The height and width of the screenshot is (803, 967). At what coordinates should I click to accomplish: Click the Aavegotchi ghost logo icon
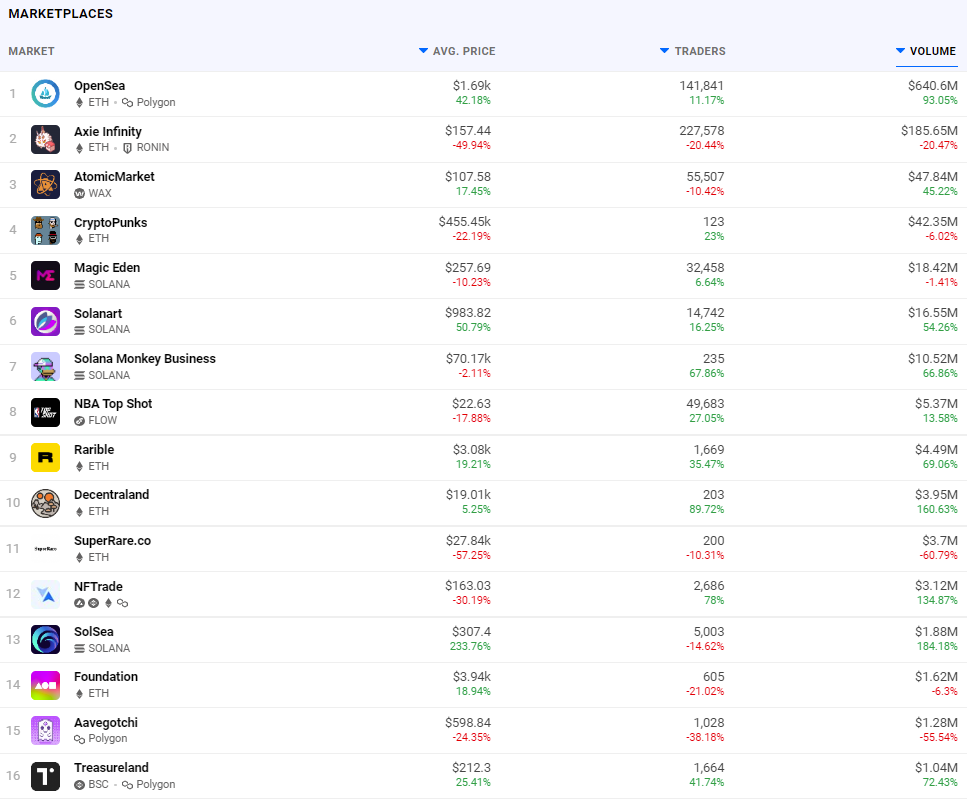(46, 730)
